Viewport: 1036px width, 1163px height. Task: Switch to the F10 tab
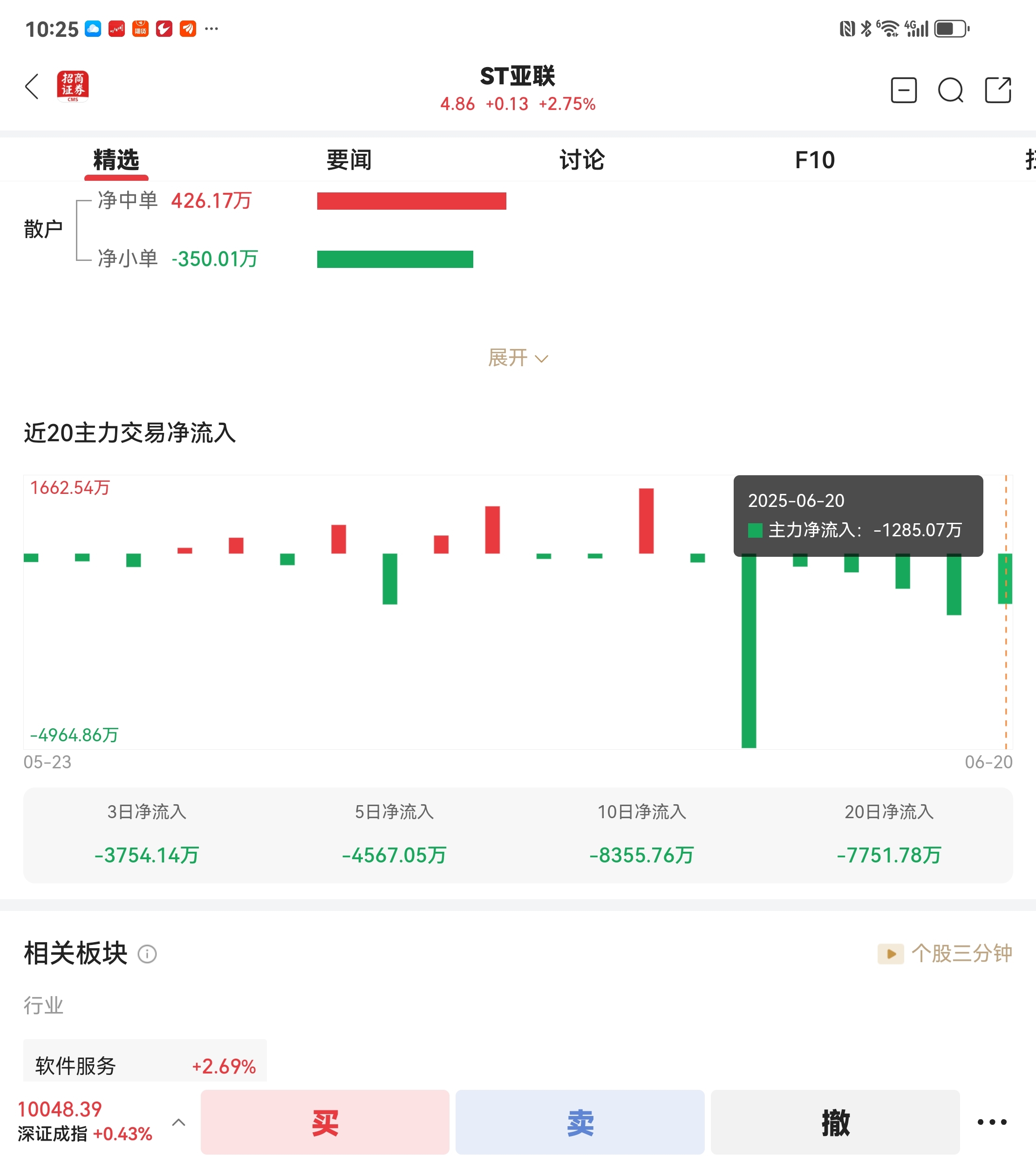815,160
